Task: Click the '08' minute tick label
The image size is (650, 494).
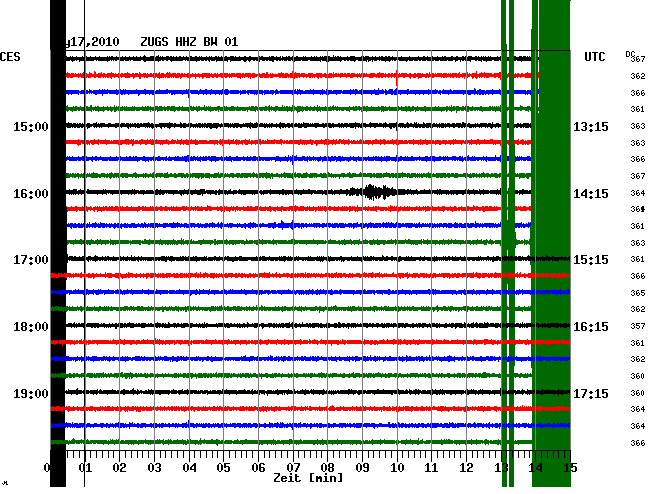Action: click(x=327, y=467)
